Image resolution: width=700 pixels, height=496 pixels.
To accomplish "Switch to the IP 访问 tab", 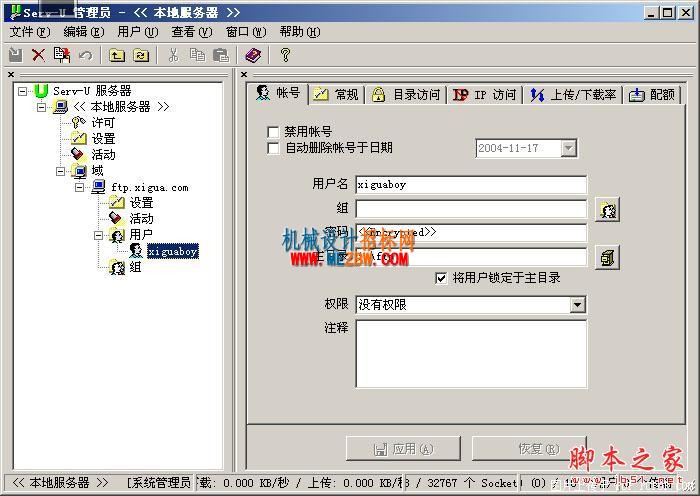I will click(x=485, y=95).
